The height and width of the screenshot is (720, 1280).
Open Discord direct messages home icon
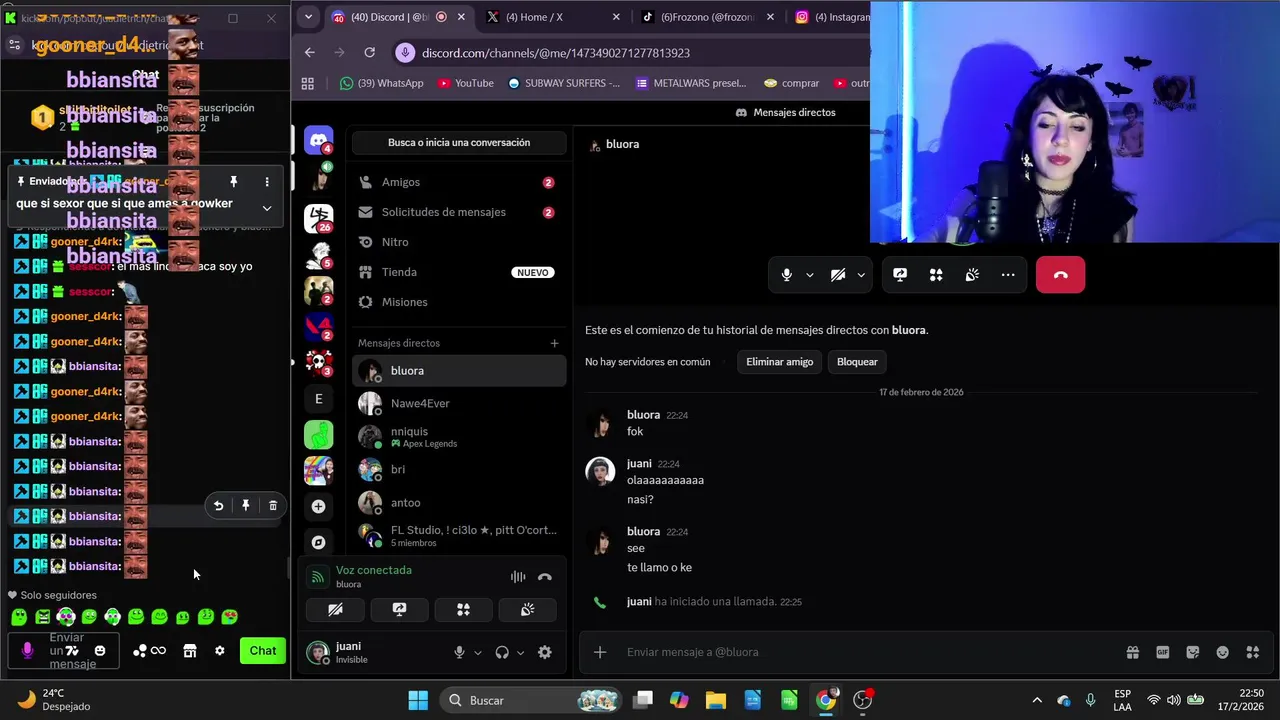click(319, 142)
